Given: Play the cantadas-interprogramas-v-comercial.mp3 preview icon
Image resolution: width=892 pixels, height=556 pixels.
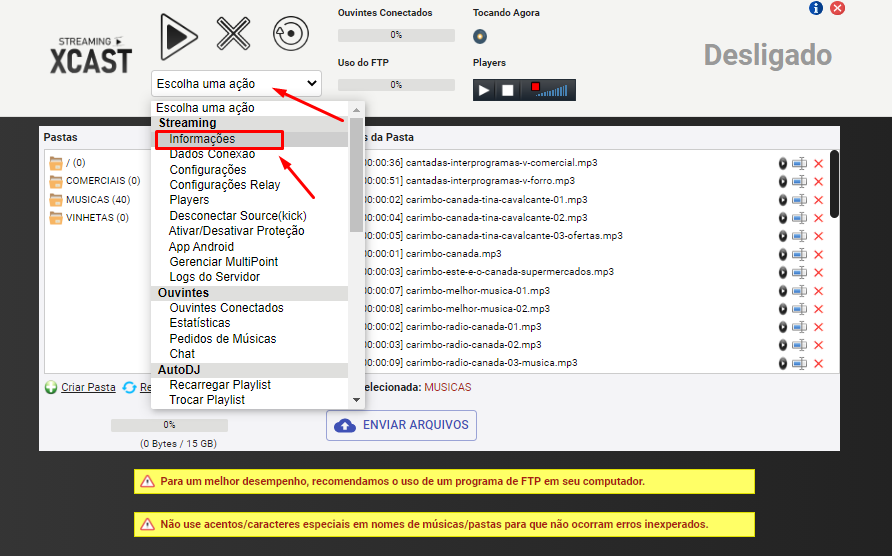Looking at the screenshot, I should [783, 163].
